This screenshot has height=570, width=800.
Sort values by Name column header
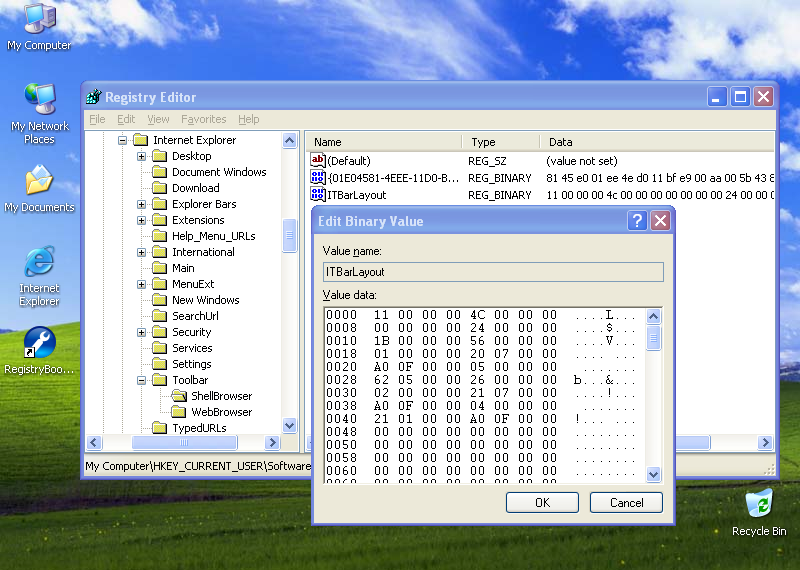click(384, 142)
